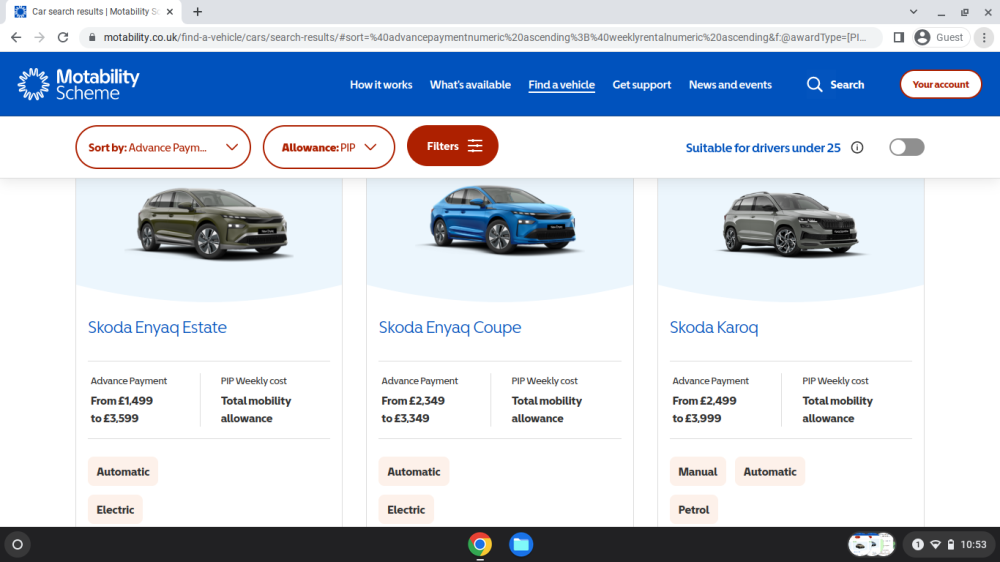Click the Automatic tag on Skoda Karoq

point(770,471)
